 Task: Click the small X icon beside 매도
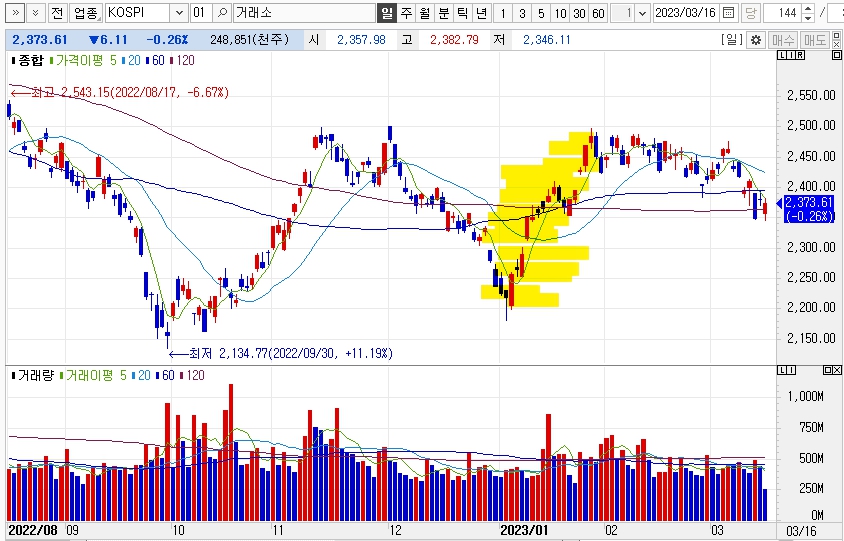coord(836,44)
